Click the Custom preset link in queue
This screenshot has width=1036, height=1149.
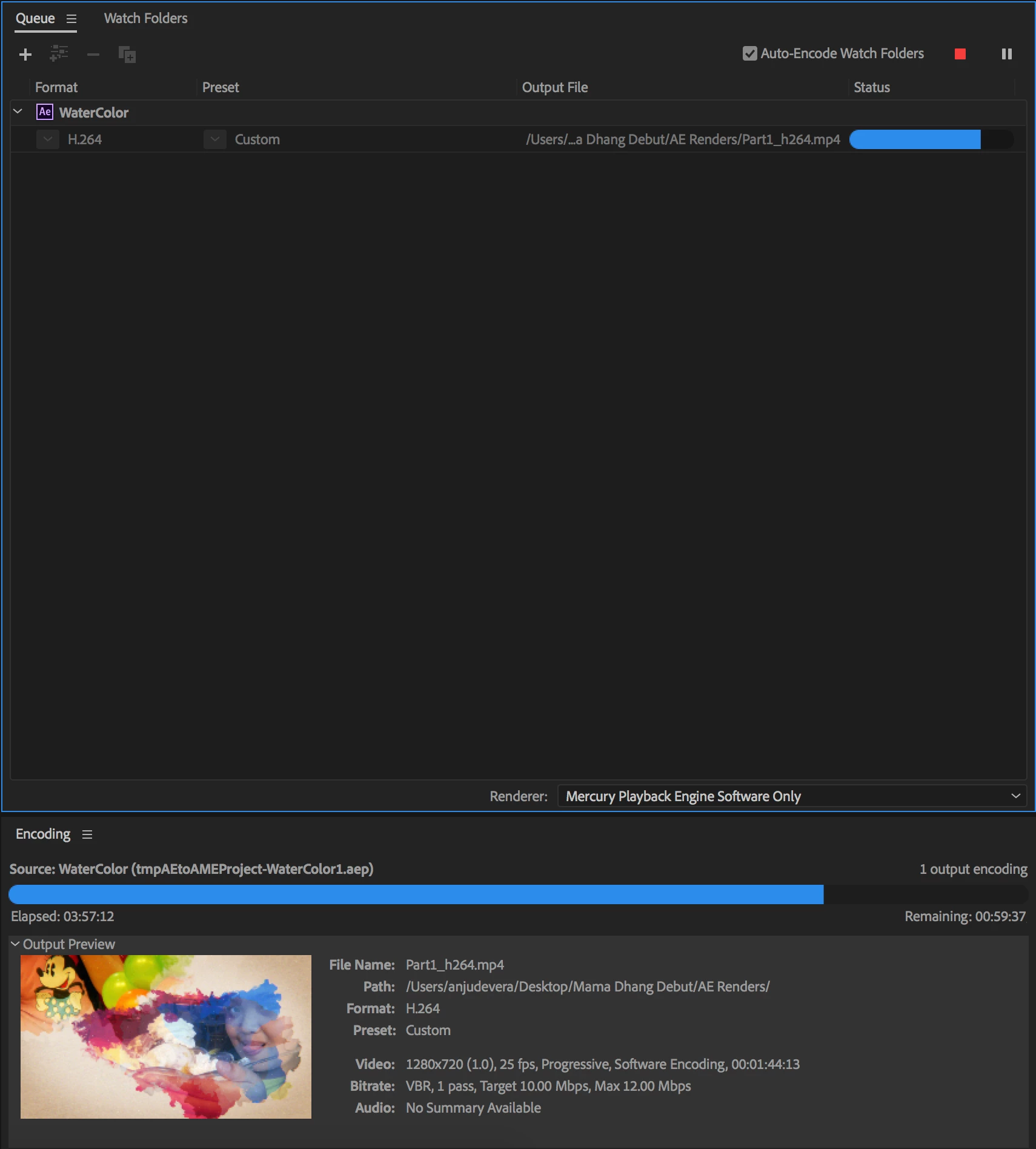(x=257, y=139)
